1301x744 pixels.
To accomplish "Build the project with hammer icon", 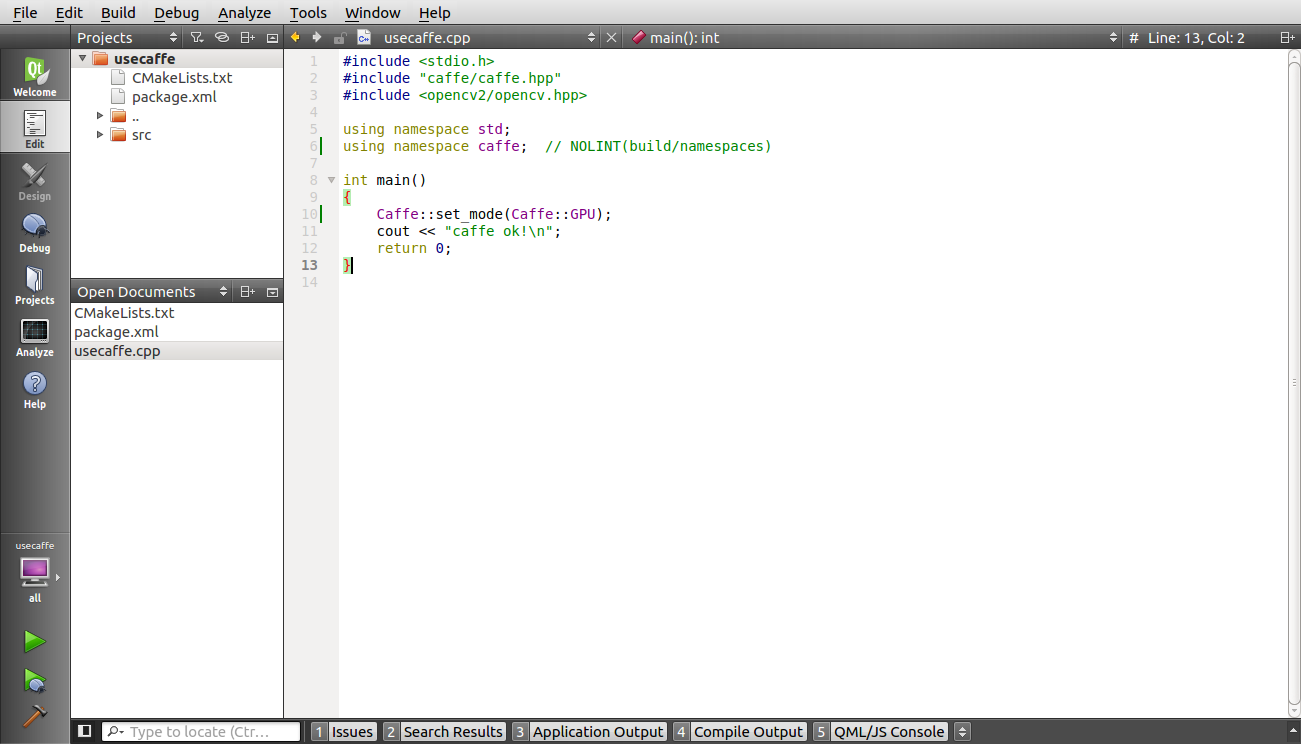I will [35, 717].
